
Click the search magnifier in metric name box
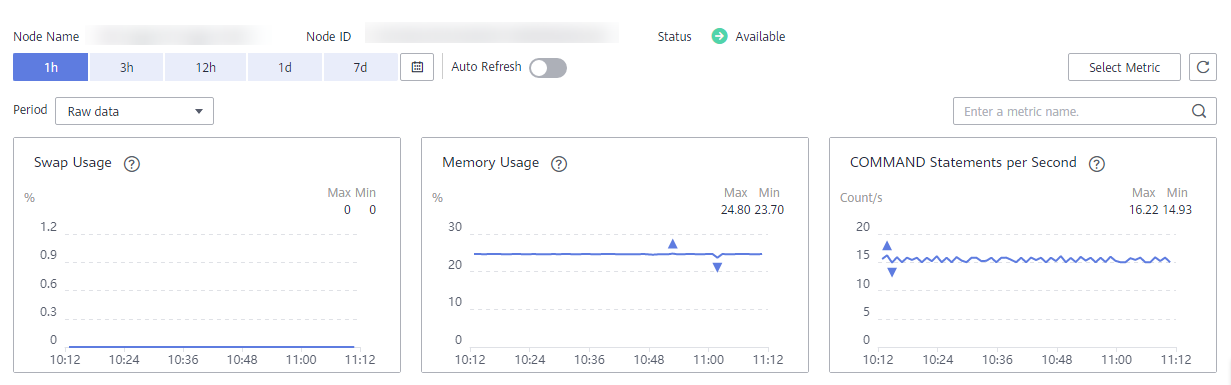coord(1198,111)
